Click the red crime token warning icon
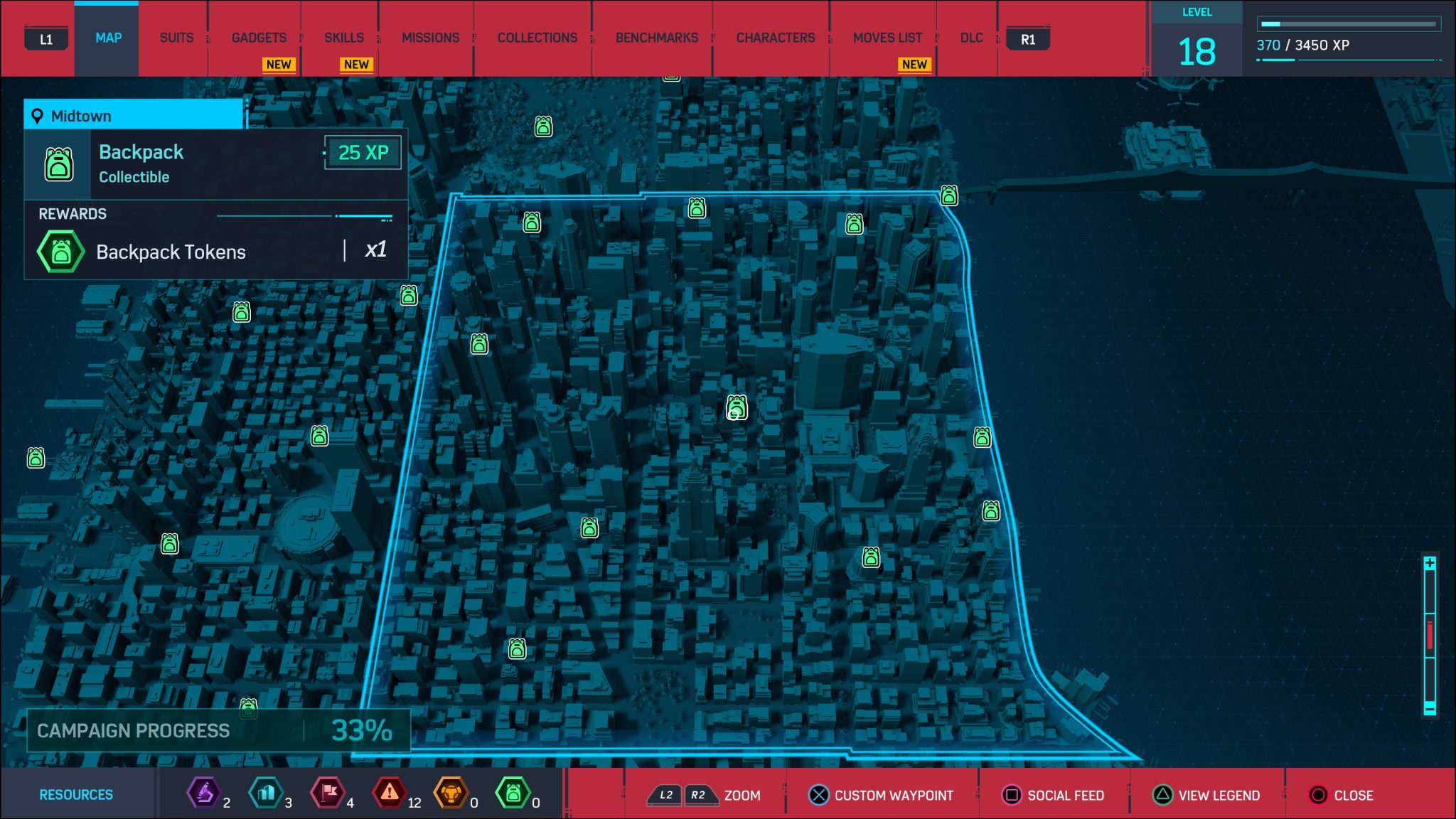This screenshot has width=1456, height=819. click(390, 793)
